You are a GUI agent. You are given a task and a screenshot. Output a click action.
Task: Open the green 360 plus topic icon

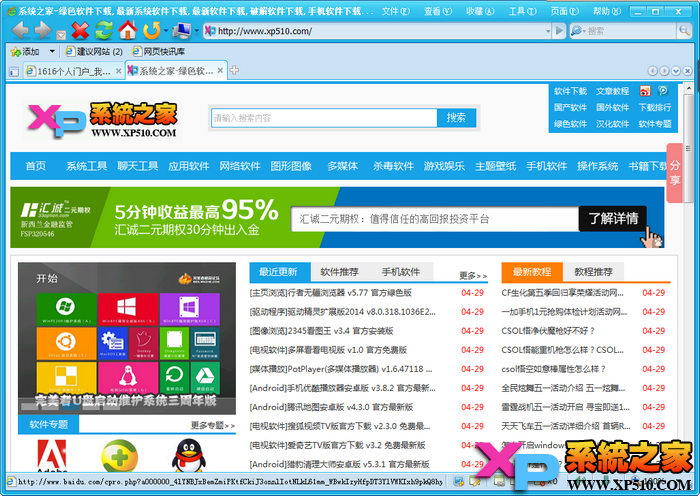(x=120, y=456)
